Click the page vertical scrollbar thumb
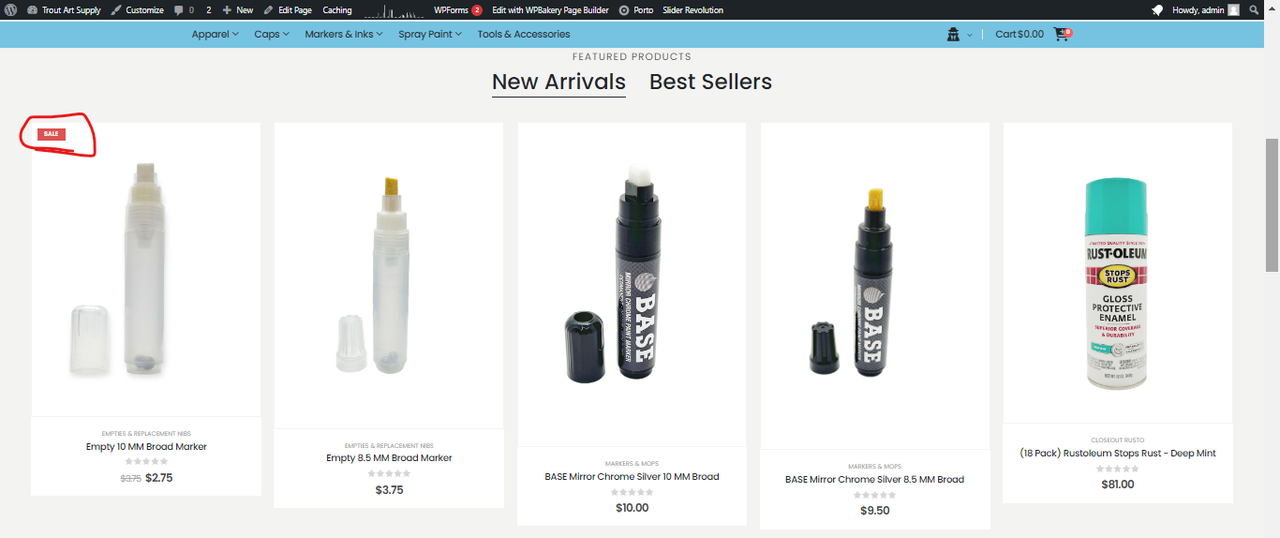This screenshot has height=538, width=1280. pos(1272,205)
